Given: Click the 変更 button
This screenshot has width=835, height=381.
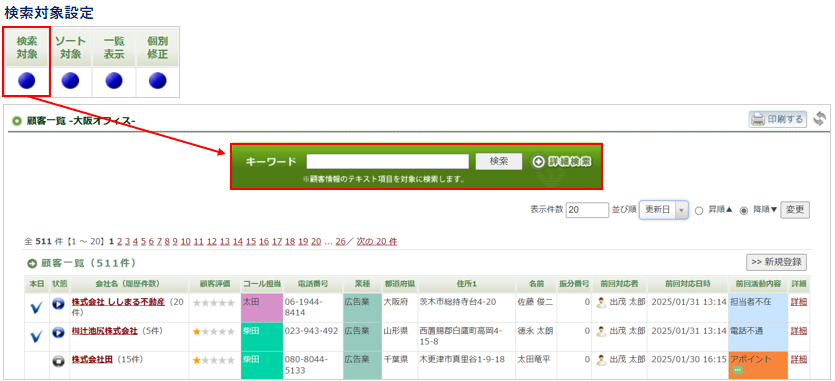Looking at the screenshot, I should 795,210.
